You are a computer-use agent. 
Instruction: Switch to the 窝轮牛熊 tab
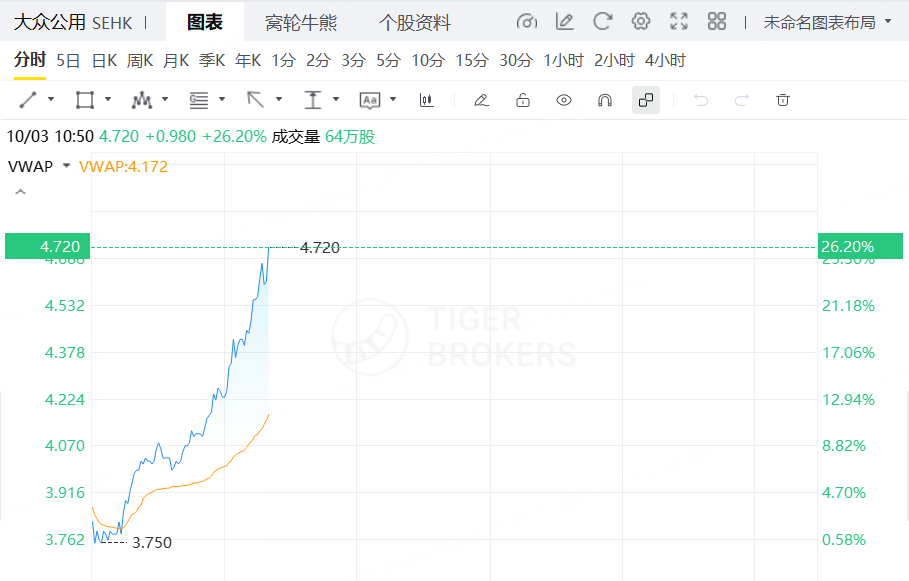pyautogui.click(x=301, y=22)
